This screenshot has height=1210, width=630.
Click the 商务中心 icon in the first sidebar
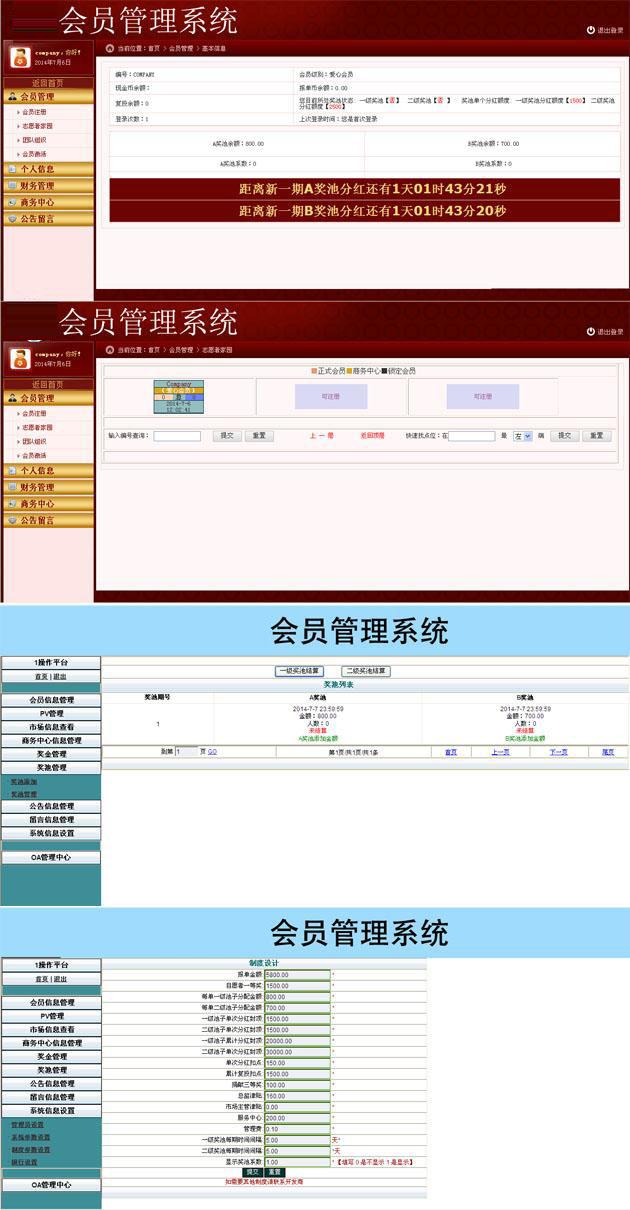tap(12, 202)
